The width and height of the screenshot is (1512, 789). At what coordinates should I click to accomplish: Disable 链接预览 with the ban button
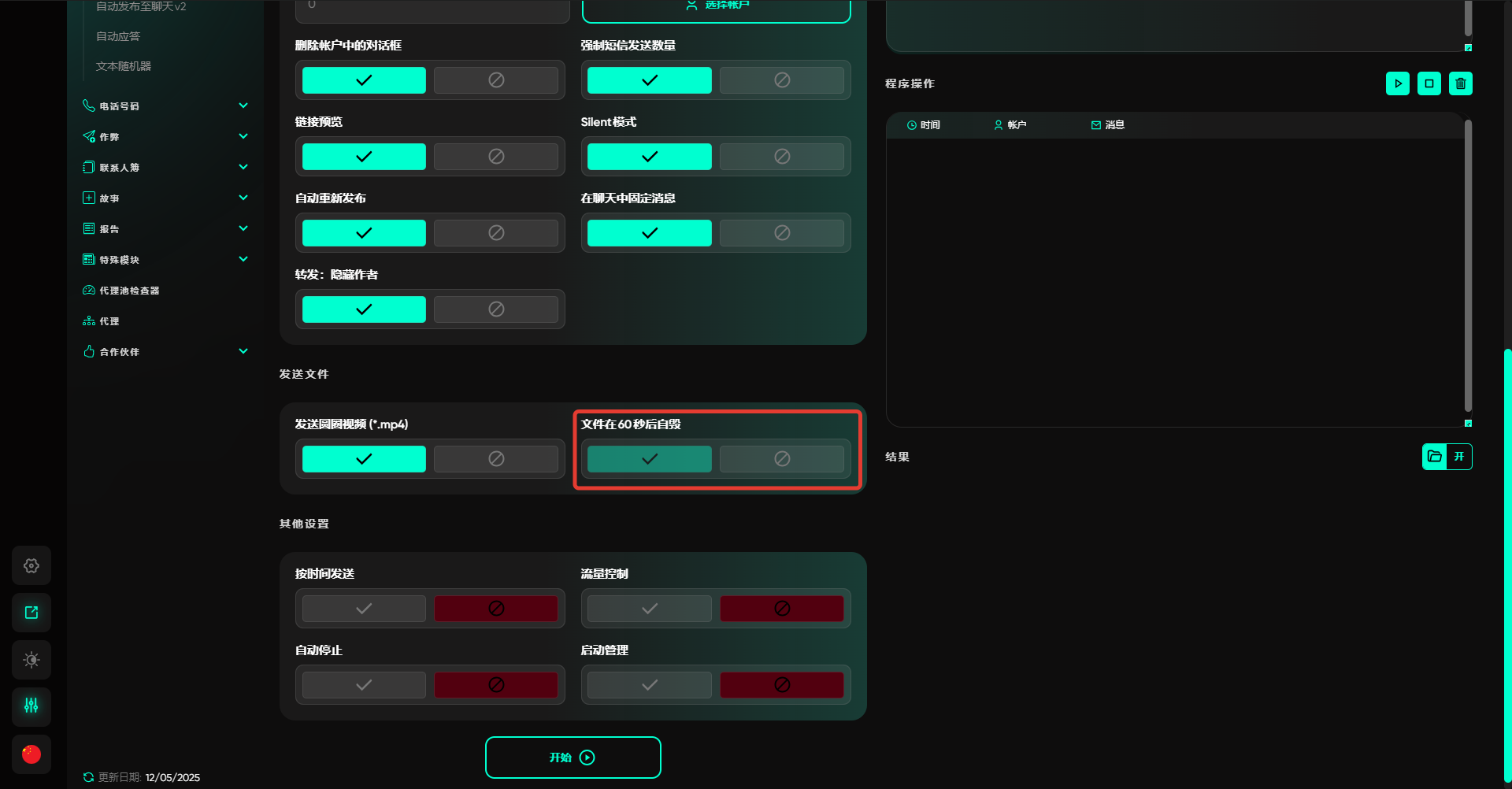click(496, 157)
